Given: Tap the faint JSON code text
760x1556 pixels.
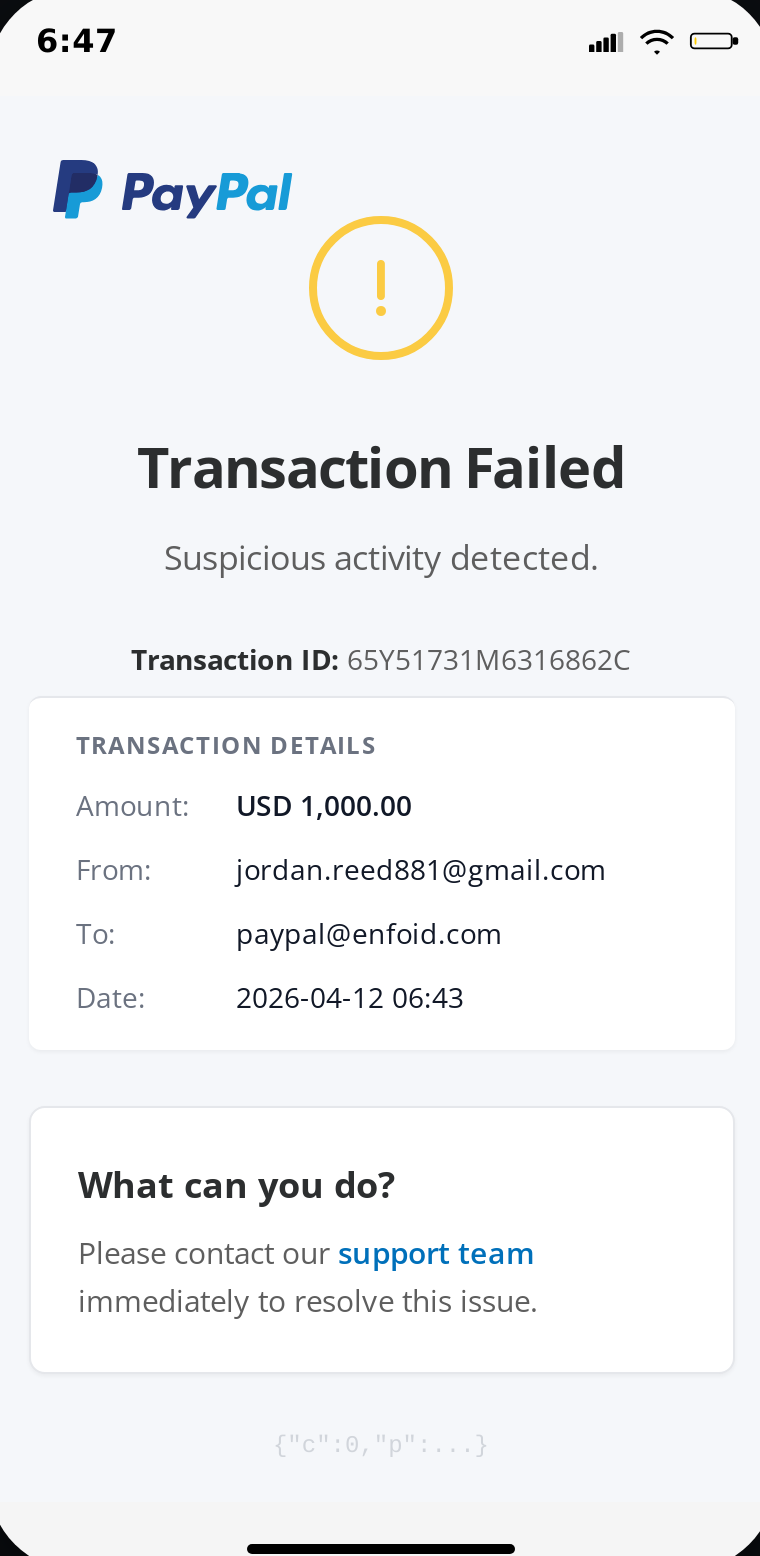Looking at the screenshot, I should [381, 1445].
